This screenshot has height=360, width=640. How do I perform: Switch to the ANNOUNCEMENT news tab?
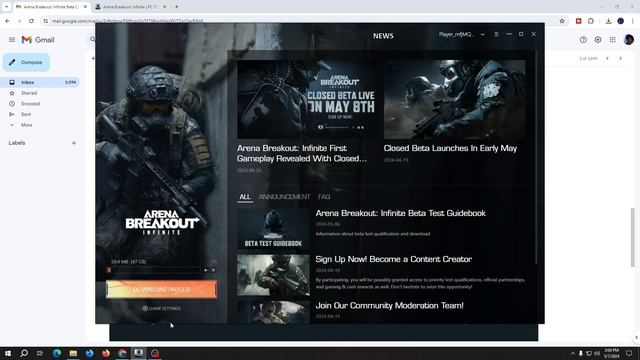click(x=284, y=197)
